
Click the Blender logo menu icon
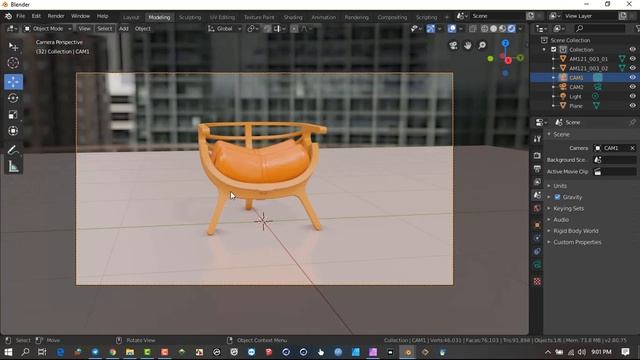click(x=8, y=16)
